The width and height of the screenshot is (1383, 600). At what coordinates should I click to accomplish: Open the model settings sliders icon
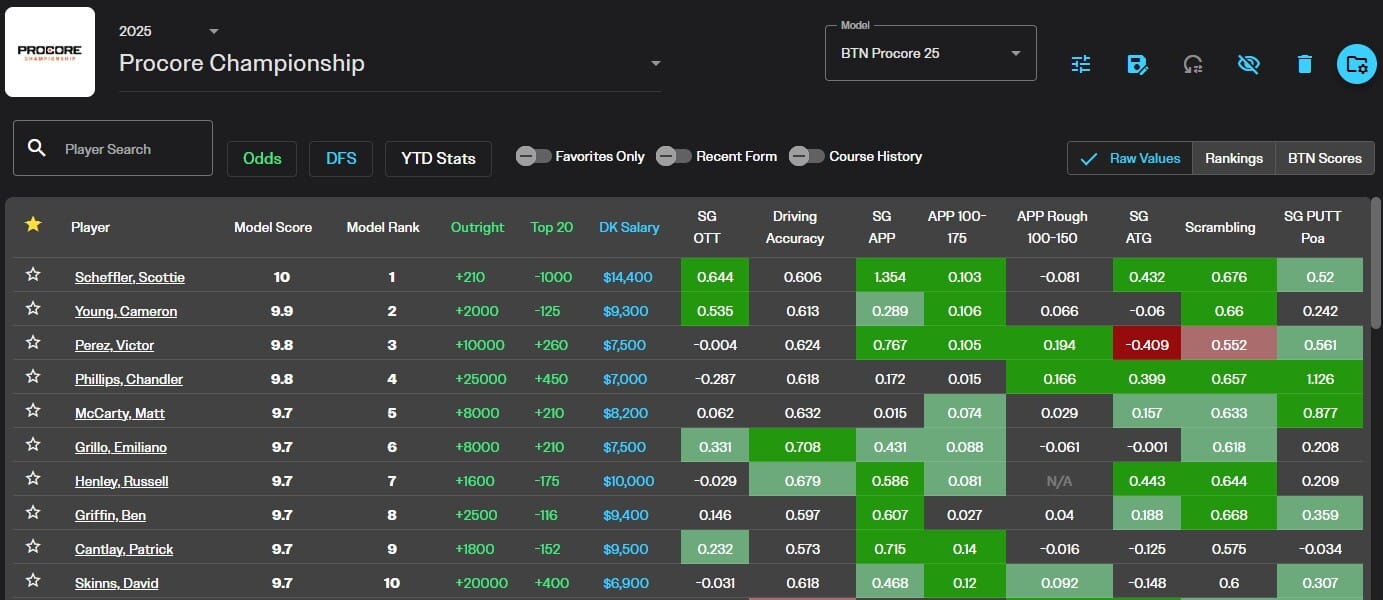click(x=1081, y=64)
